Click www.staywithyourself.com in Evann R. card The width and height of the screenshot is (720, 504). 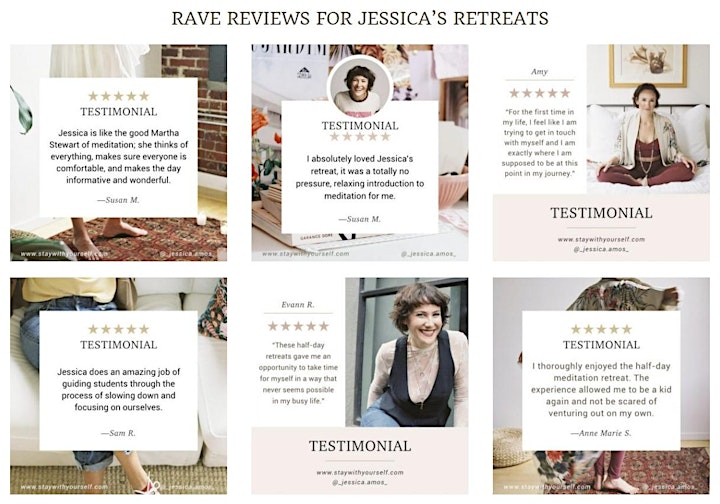(360, 472)
